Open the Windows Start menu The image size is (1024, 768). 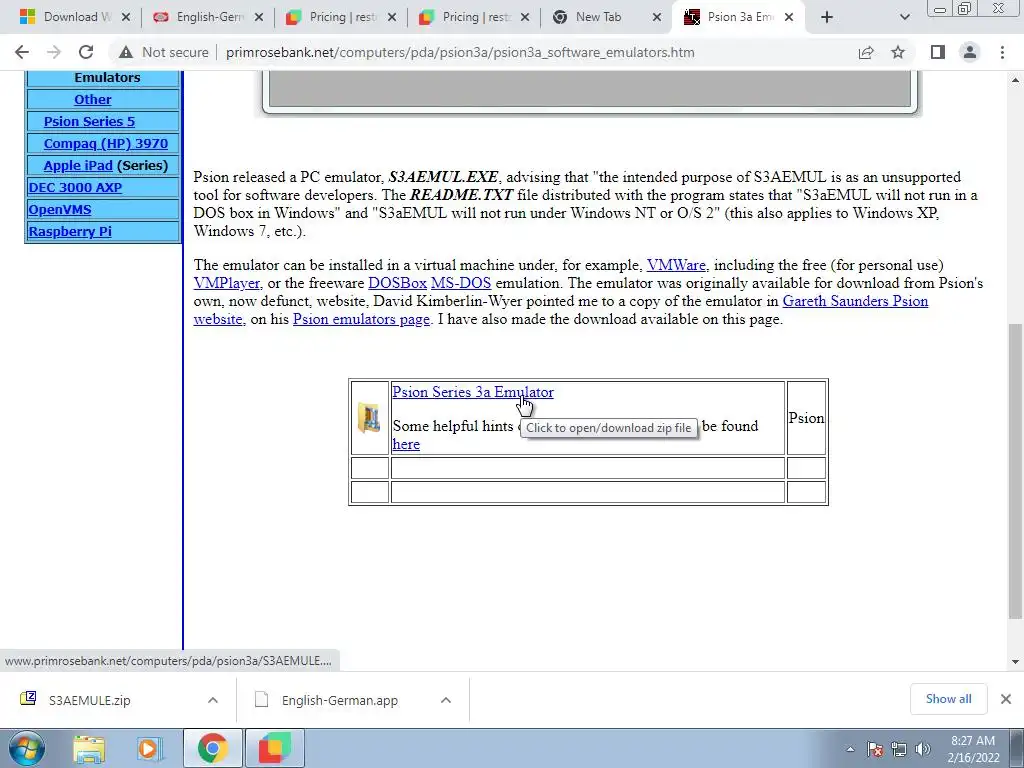[27, 749]
